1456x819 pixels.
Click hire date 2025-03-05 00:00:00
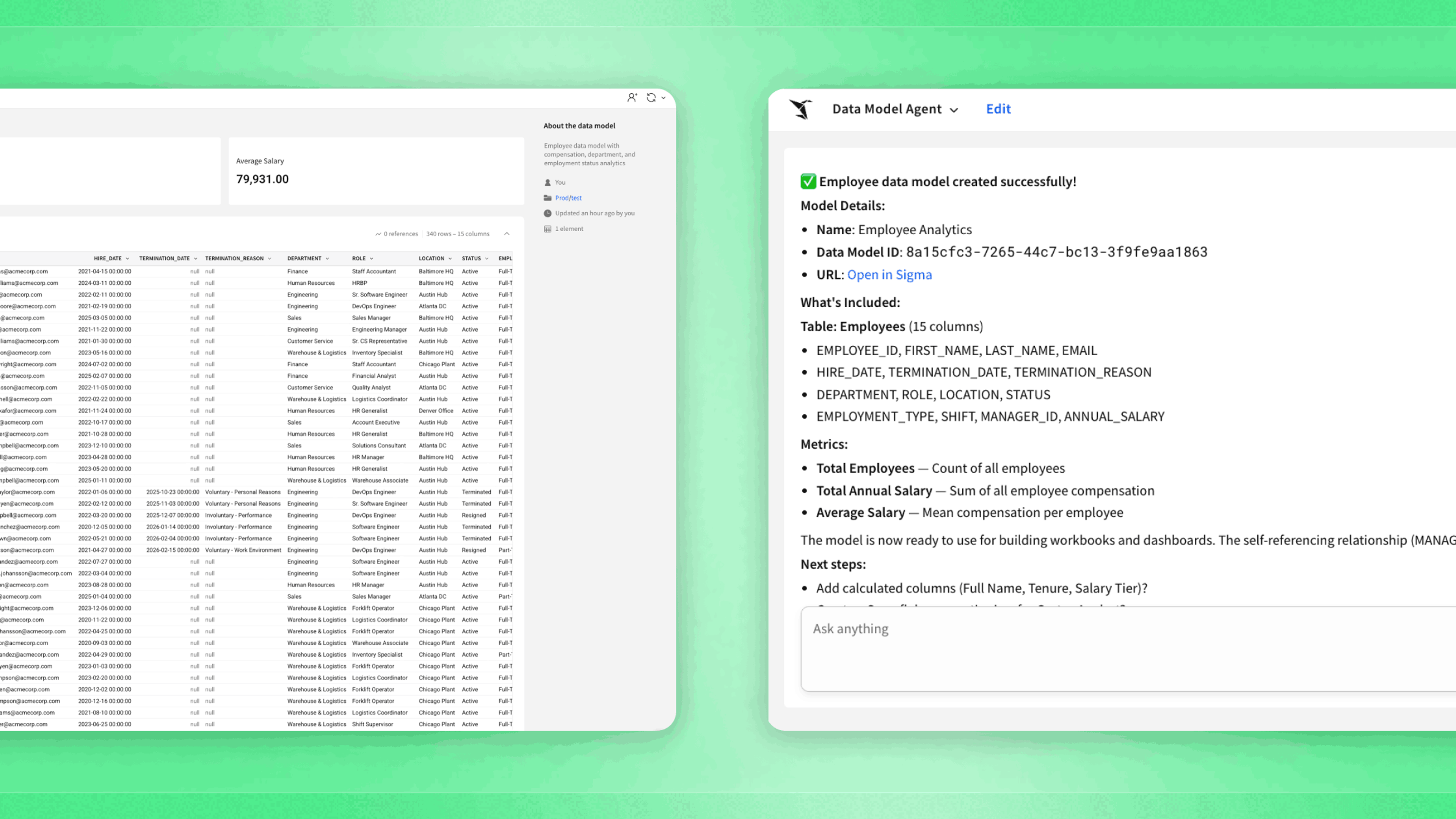pos(105,318)
